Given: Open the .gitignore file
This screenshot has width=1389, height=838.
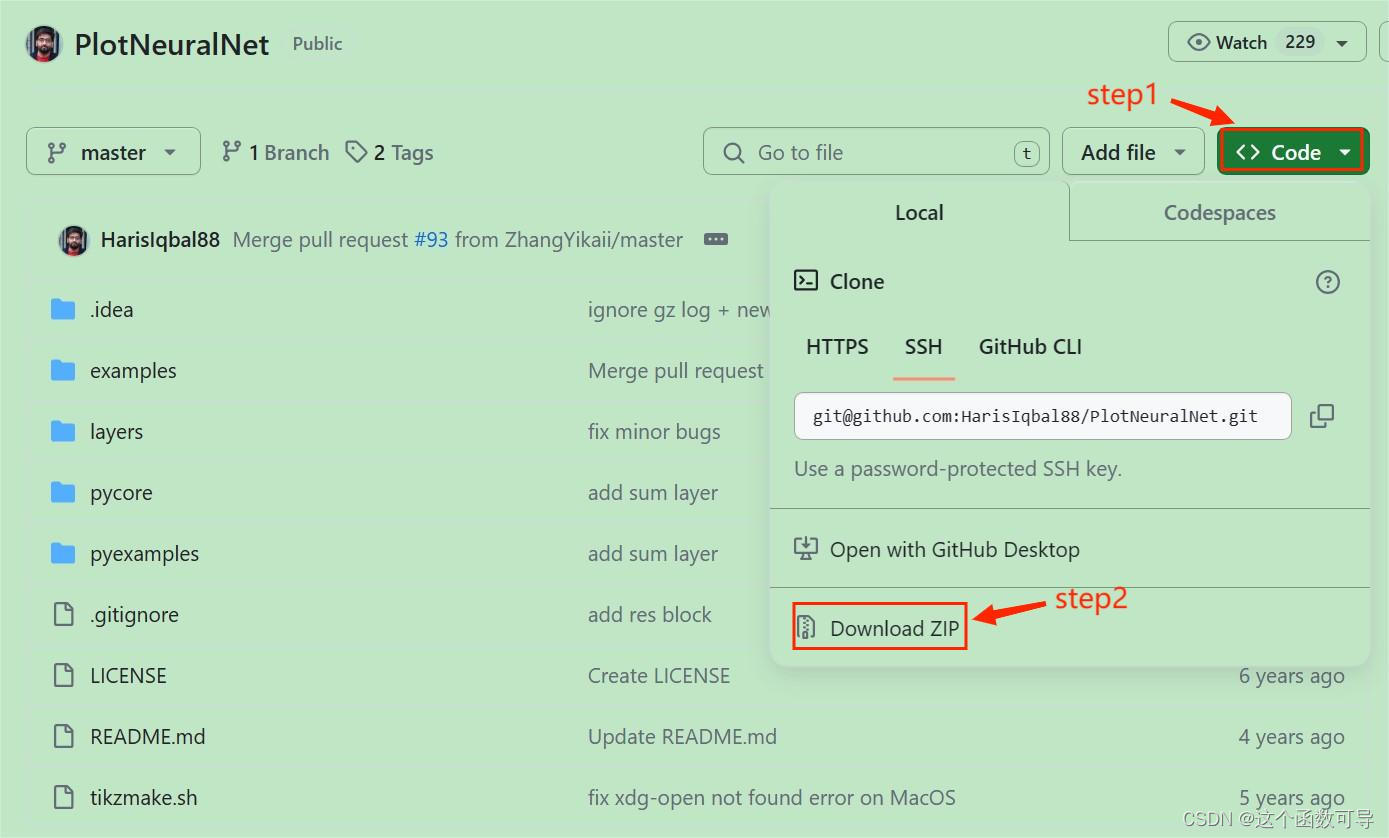Looking at the screenshot, I should click(134, 615).
